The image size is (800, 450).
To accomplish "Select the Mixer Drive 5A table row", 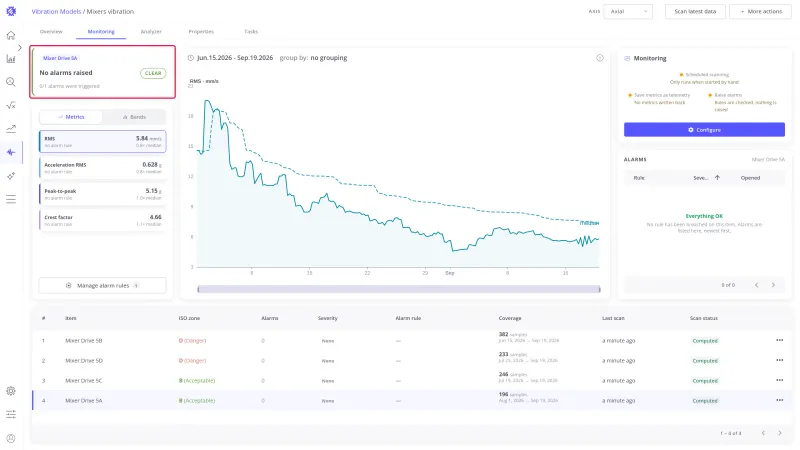I will point(412,401).
